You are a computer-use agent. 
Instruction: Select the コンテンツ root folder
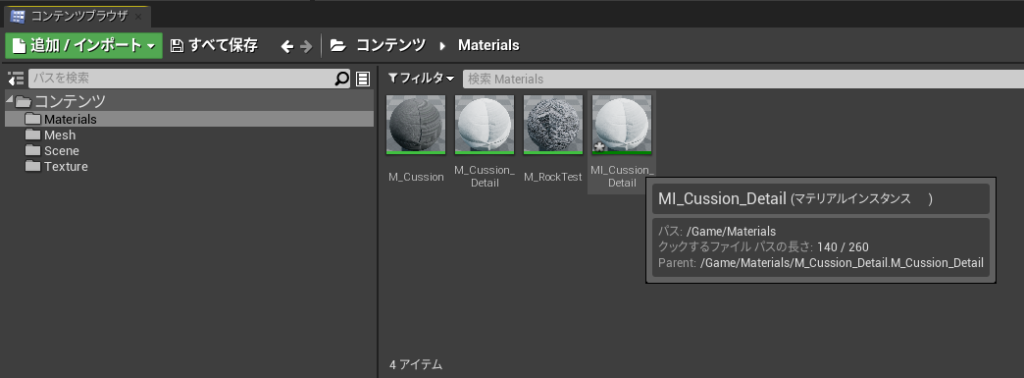[189, 101]
